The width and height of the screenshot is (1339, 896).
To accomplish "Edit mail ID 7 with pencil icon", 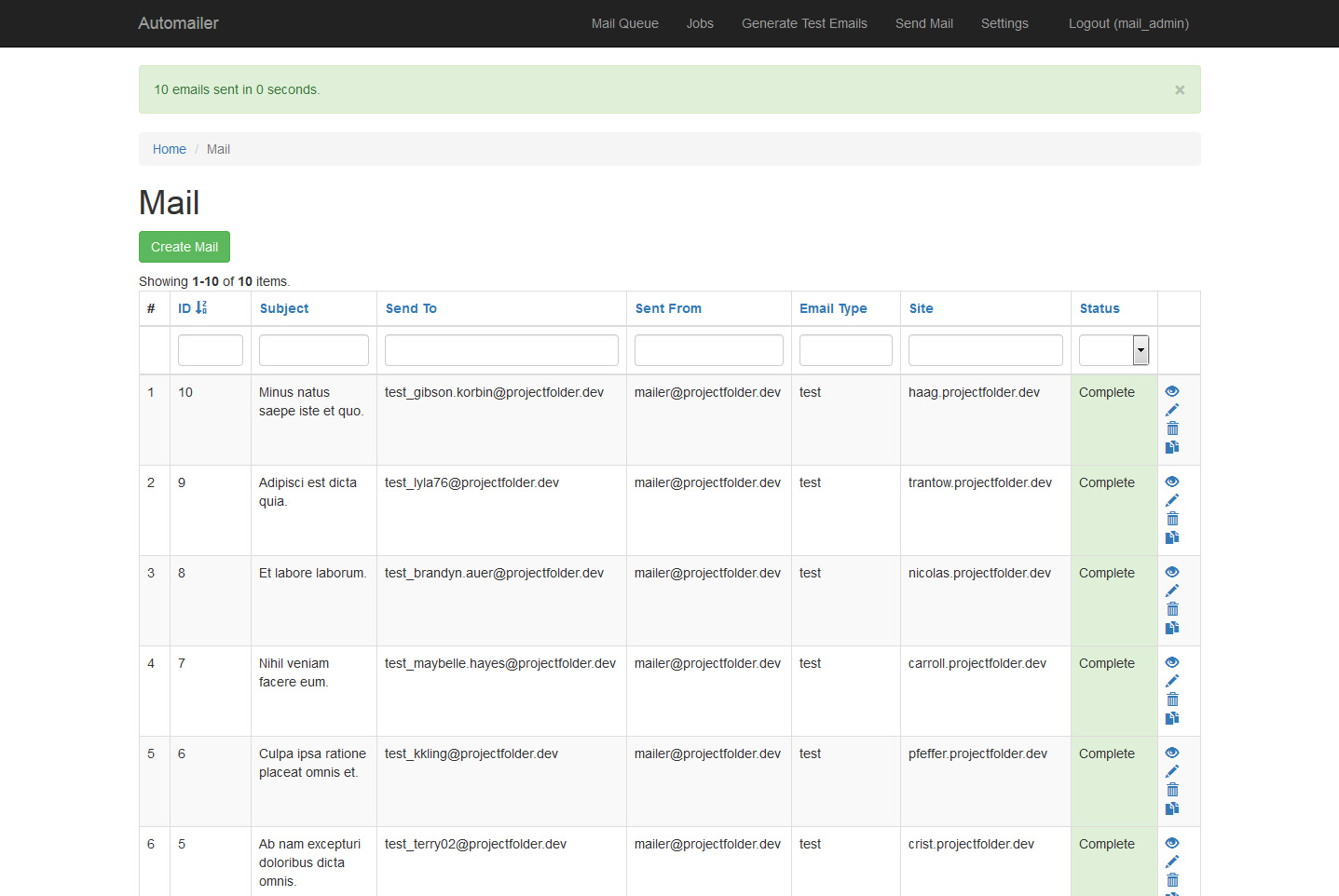I will pyautogui.click(x=1172, y=681).
